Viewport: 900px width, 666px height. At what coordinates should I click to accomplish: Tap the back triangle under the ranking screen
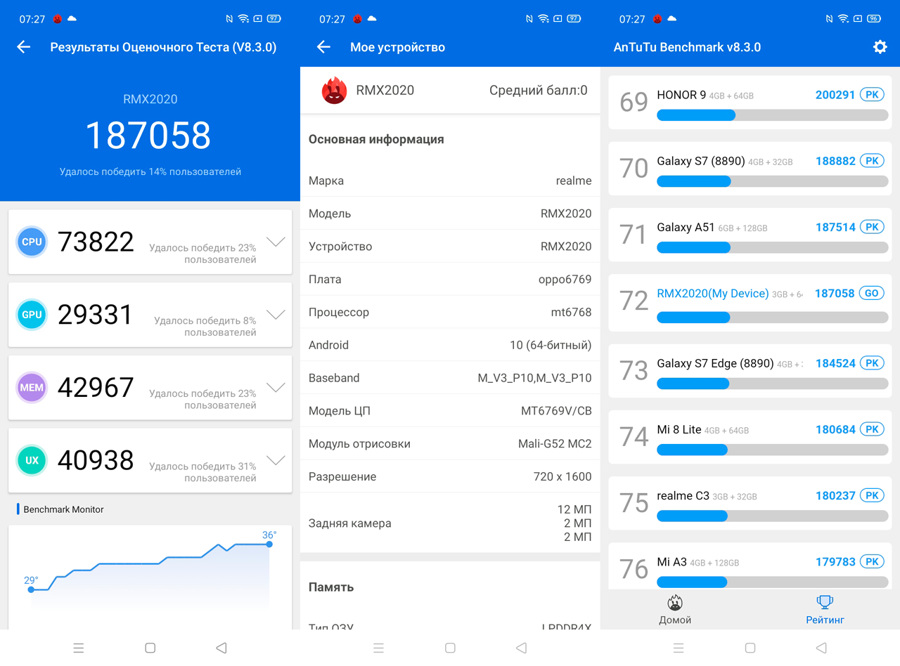[x=821, y=648]
